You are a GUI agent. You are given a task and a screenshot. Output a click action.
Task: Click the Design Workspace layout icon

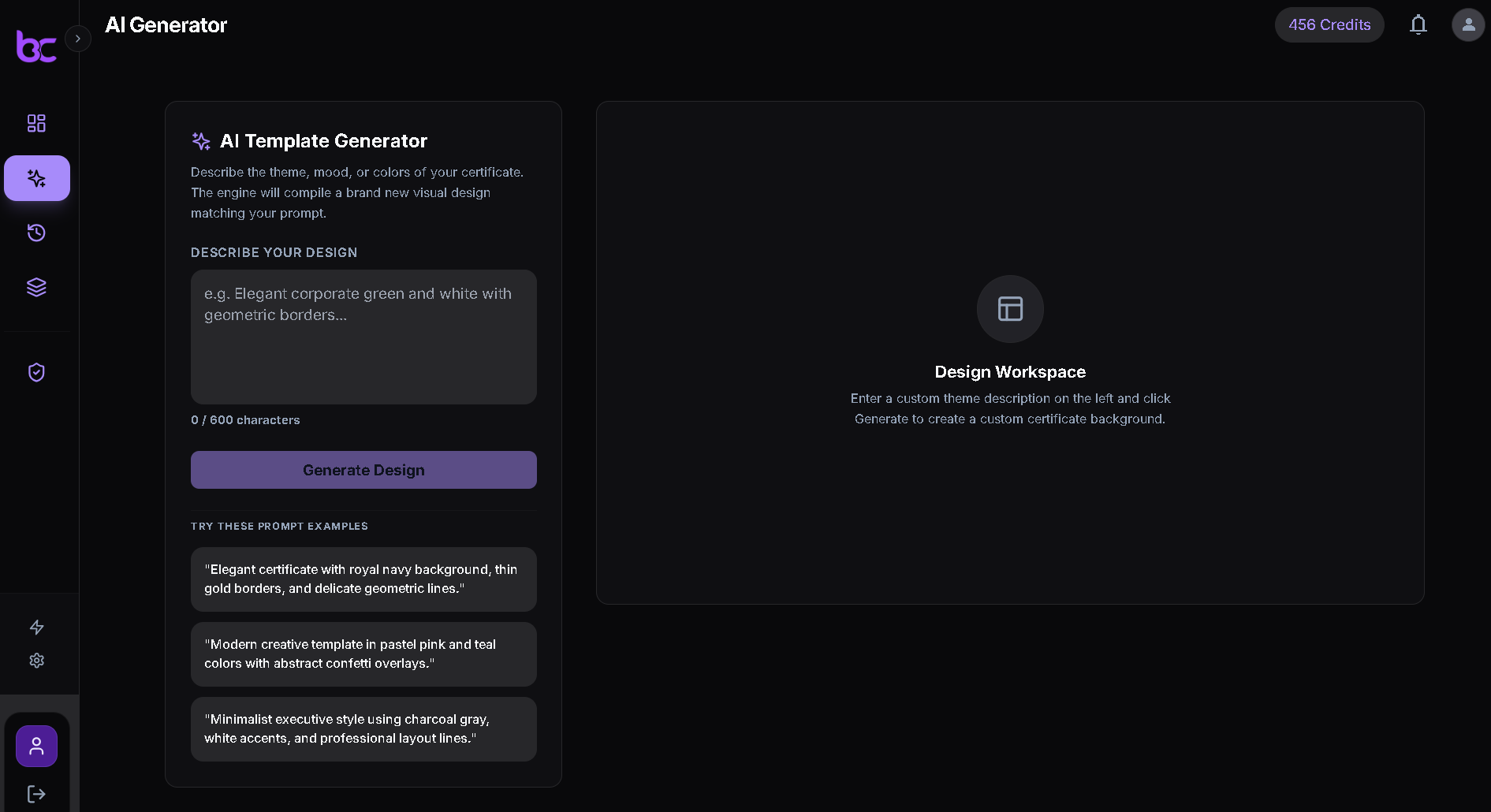click(x=1010, y=308)
